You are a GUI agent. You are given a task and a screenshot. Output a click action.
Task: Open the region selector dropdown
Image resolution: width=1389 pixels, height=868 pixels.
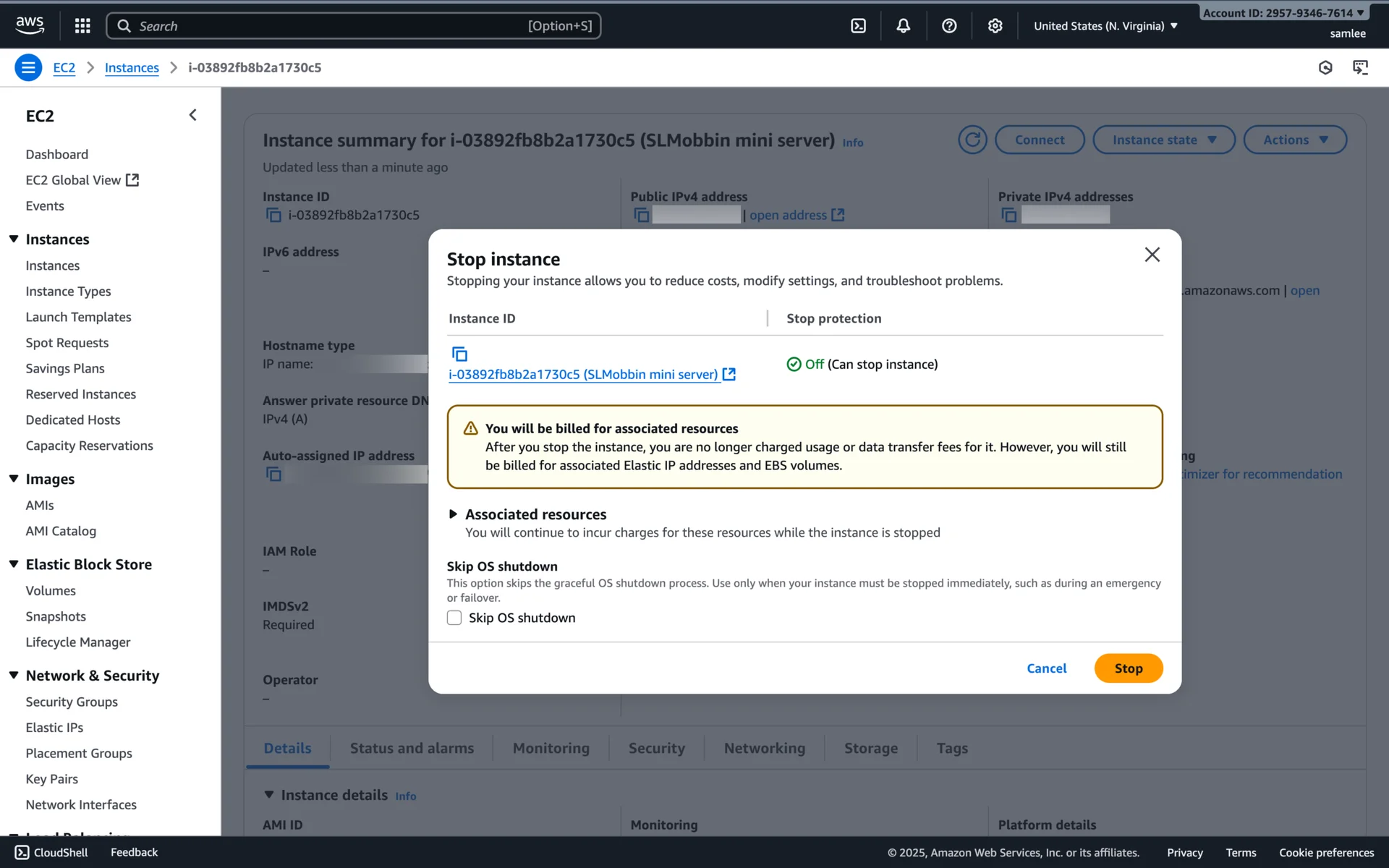[1105, 26]
